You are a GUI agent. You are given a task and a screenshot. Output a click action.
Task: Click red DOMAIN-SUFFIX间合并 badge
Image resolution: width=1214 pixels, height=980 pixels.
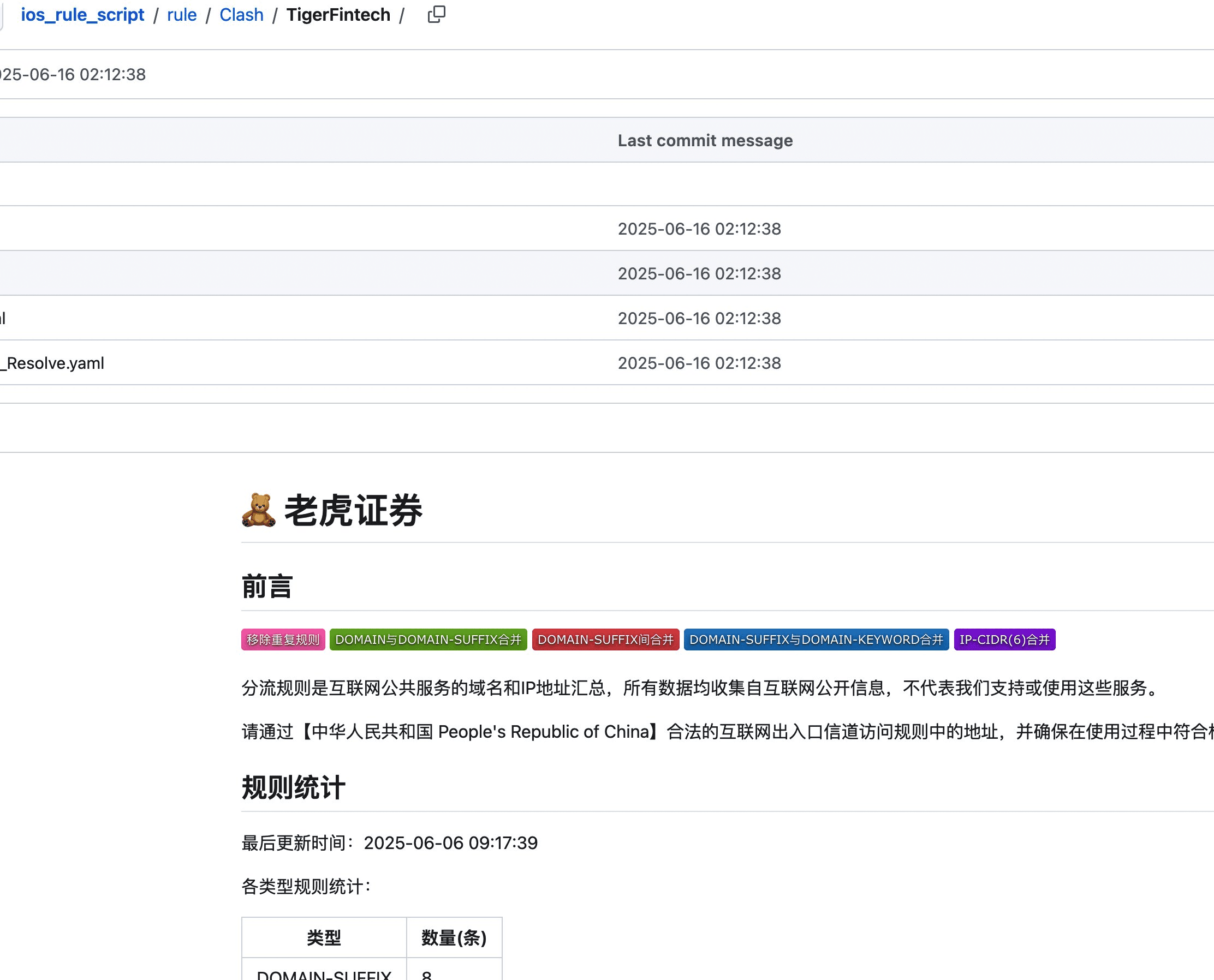point(605,640)
